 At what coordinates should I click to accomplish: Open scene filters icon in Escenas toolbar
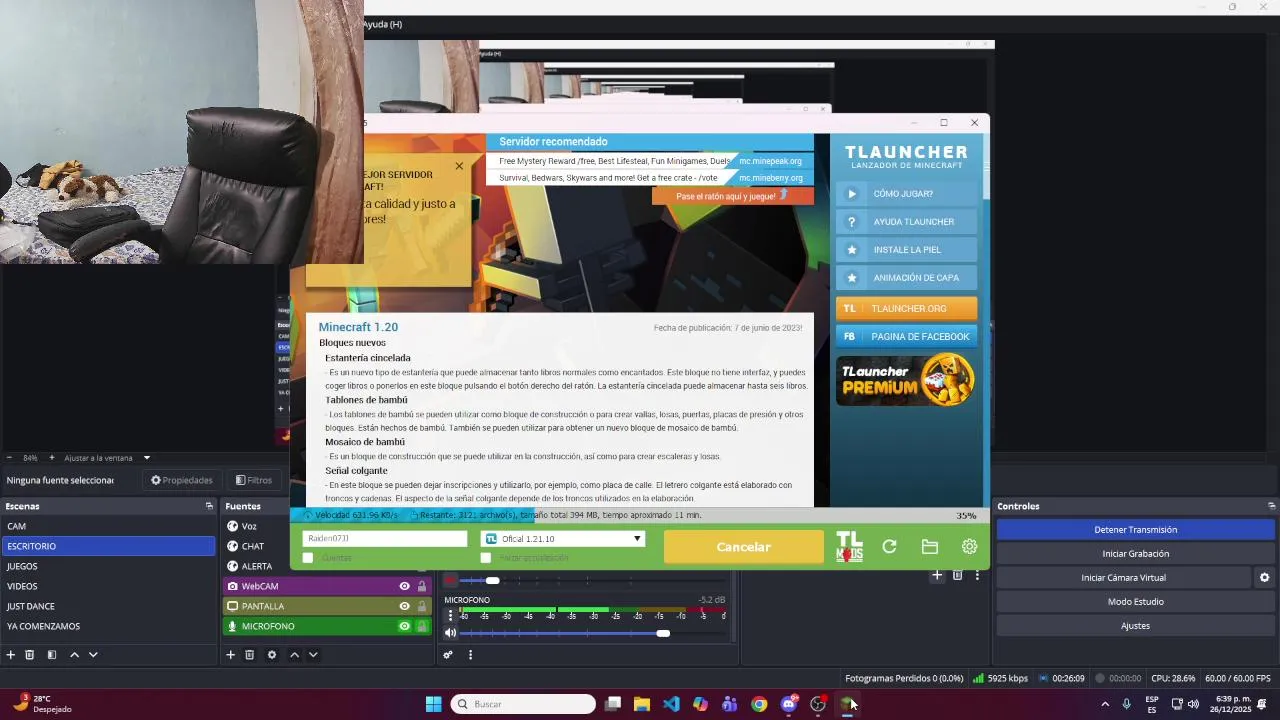point(52,655)
